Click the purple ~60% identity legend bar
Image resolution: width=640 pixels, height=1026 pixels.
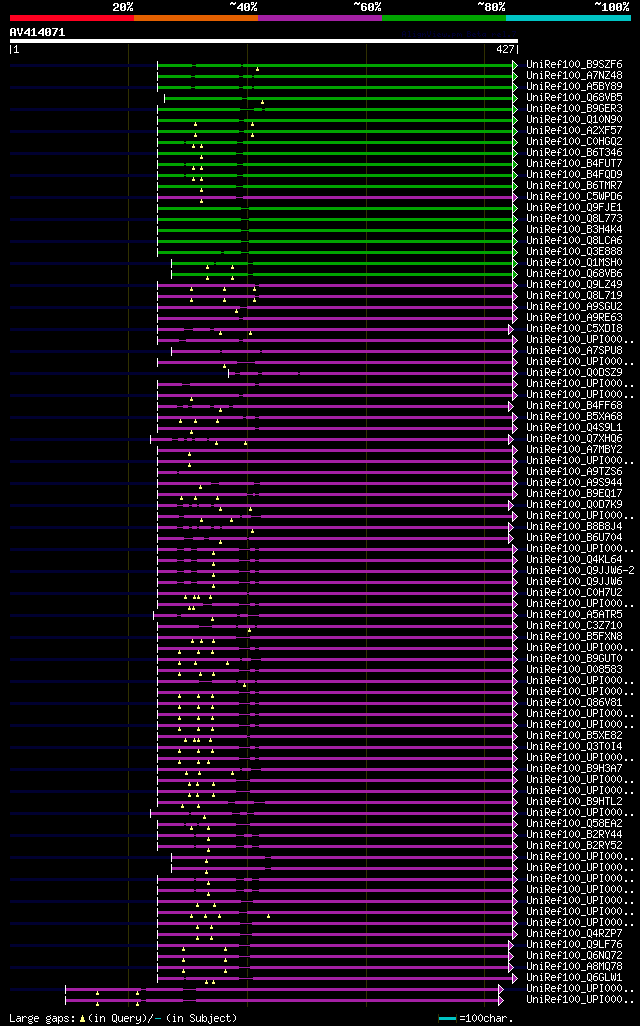click(x=320, y=18)
